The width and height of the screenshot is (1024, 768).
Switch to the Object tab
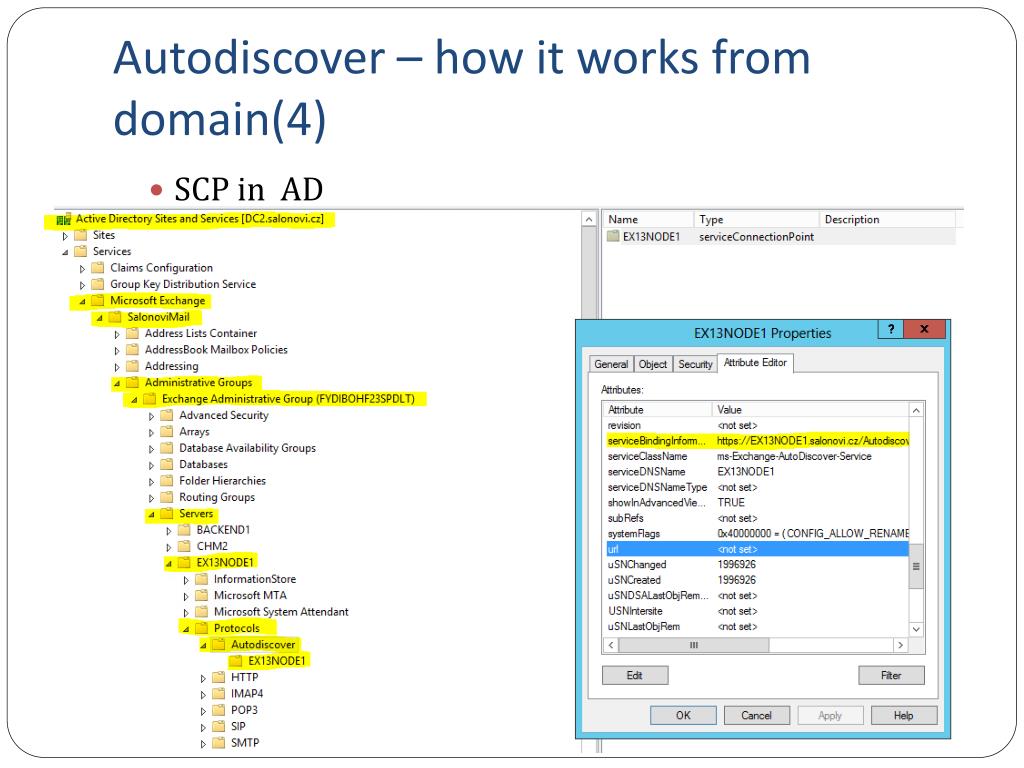[x=652, y=364]
